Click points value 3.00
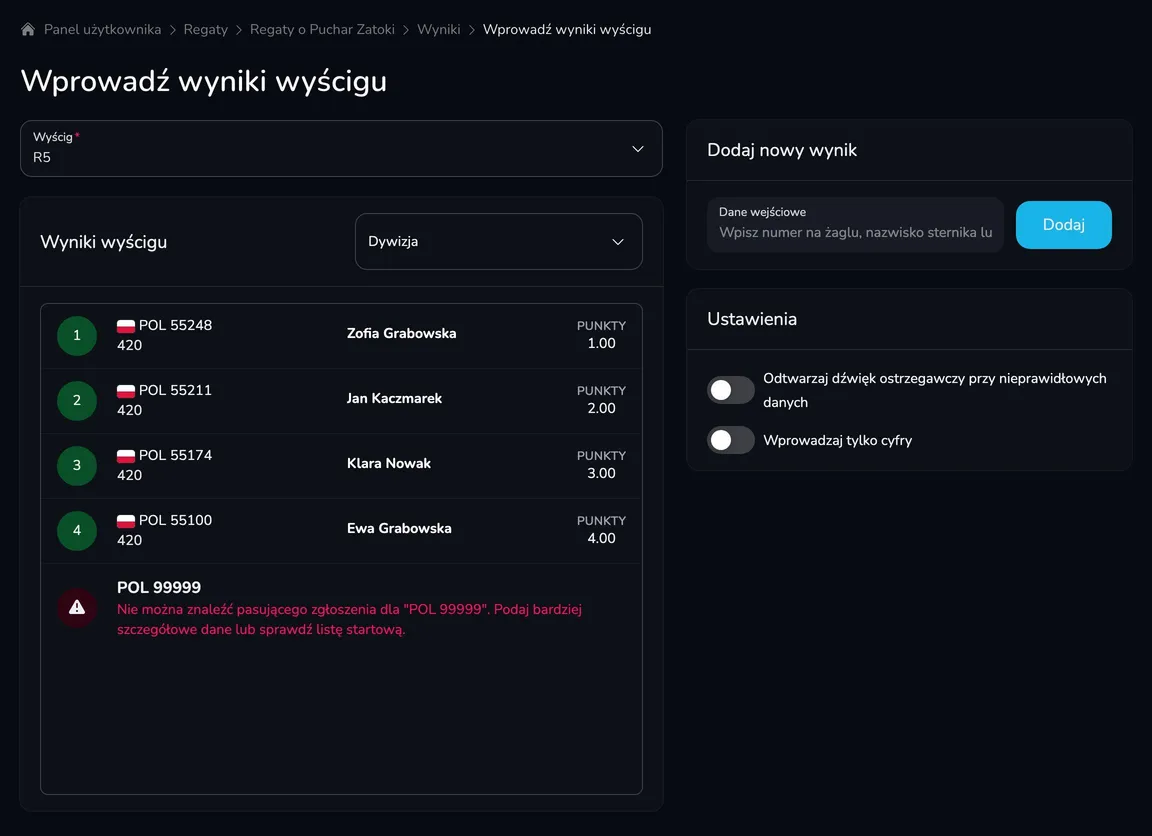The height and width of the screenshot is (836, 1152). 601,473
